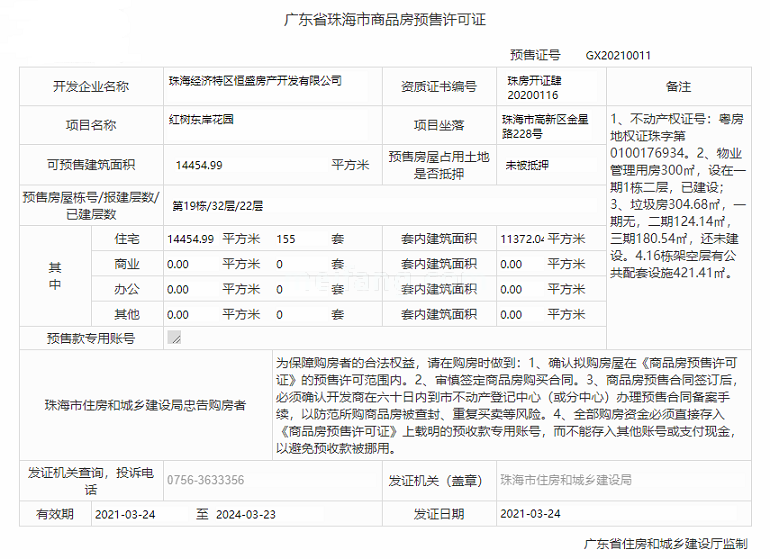The image size is (770, 559).
Task: Click the project name 红树东岸花园
Action: click(x=202, y=119)
